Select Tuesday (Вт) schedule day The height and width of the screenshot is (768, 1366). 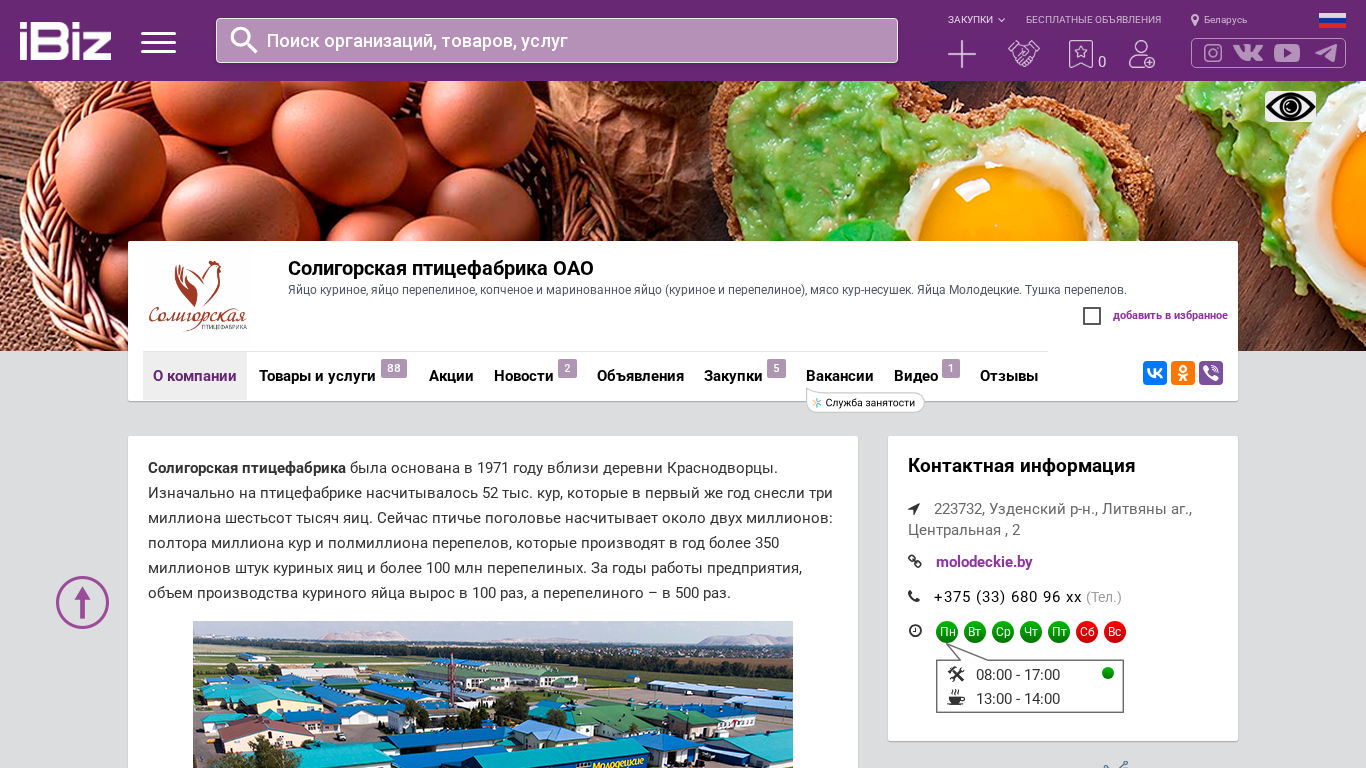coord(975,632)
